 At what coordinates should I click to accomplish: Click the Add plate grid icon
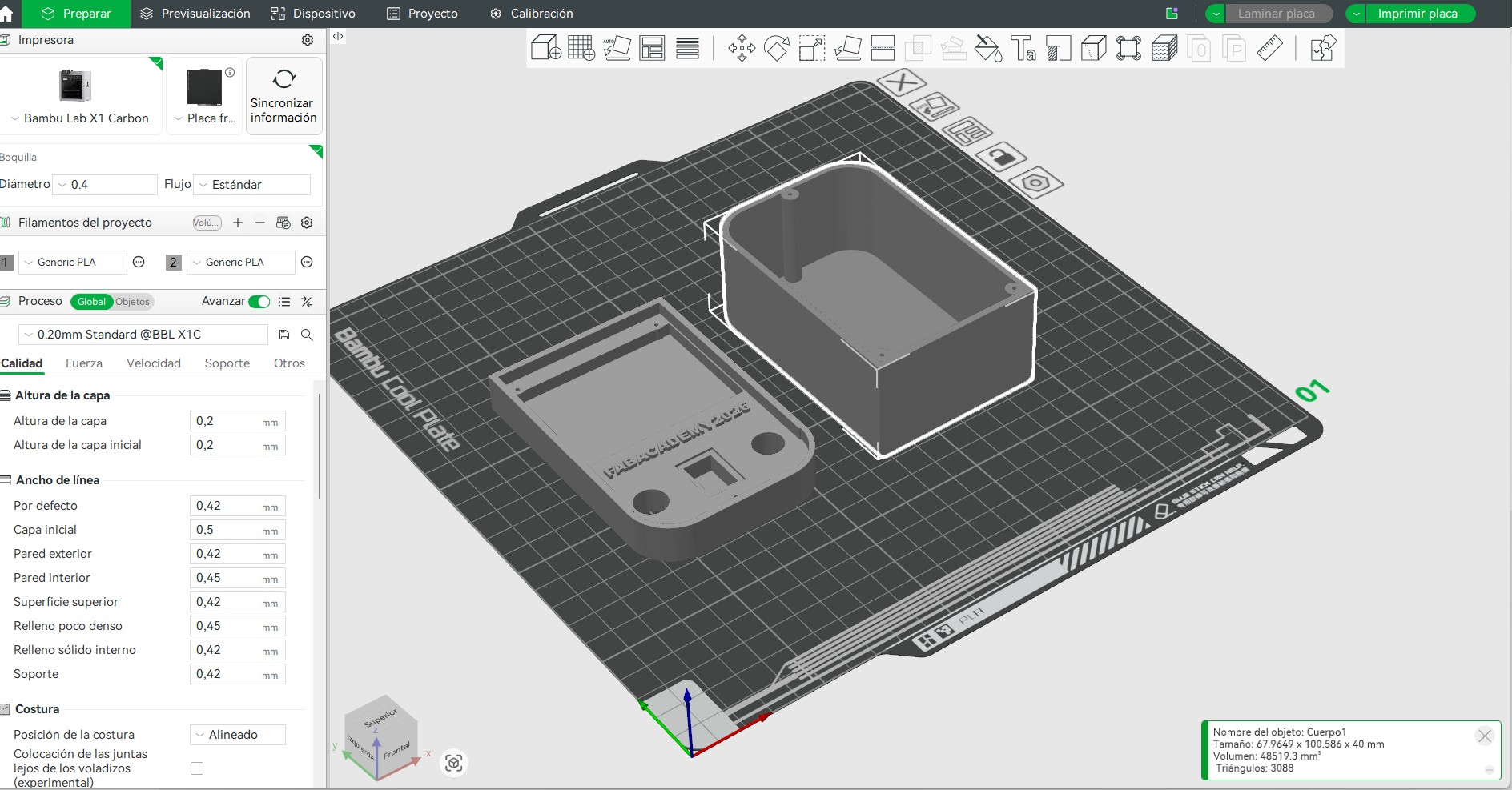coord(581,48)
